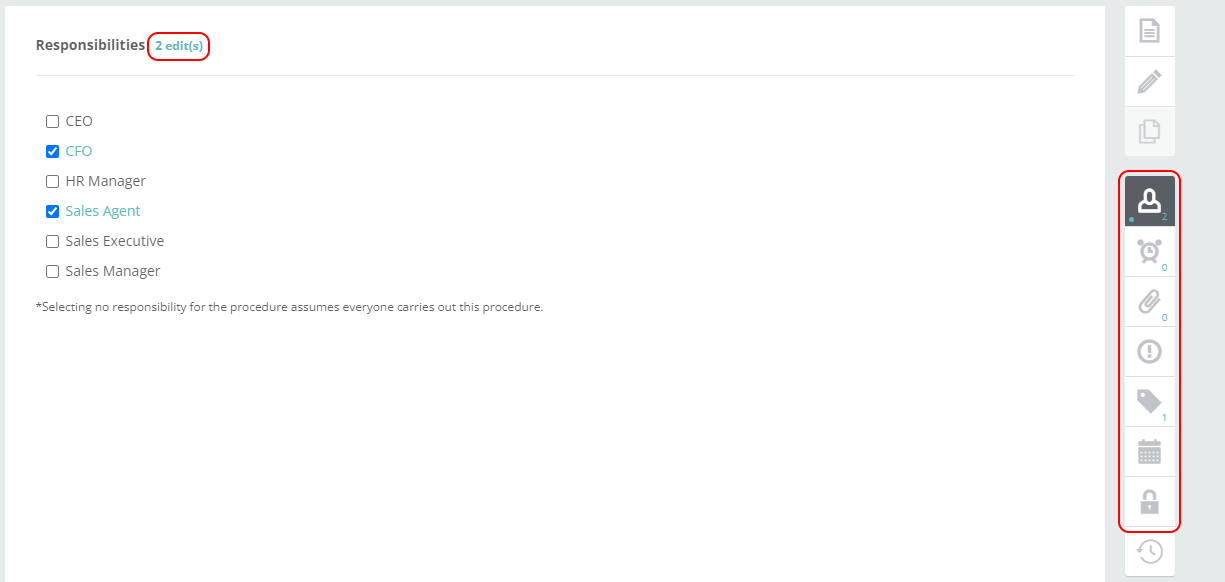Screen dimensions: 1225x582
Task: Tick the HR Manager checkbox
Action: point(53,182)
